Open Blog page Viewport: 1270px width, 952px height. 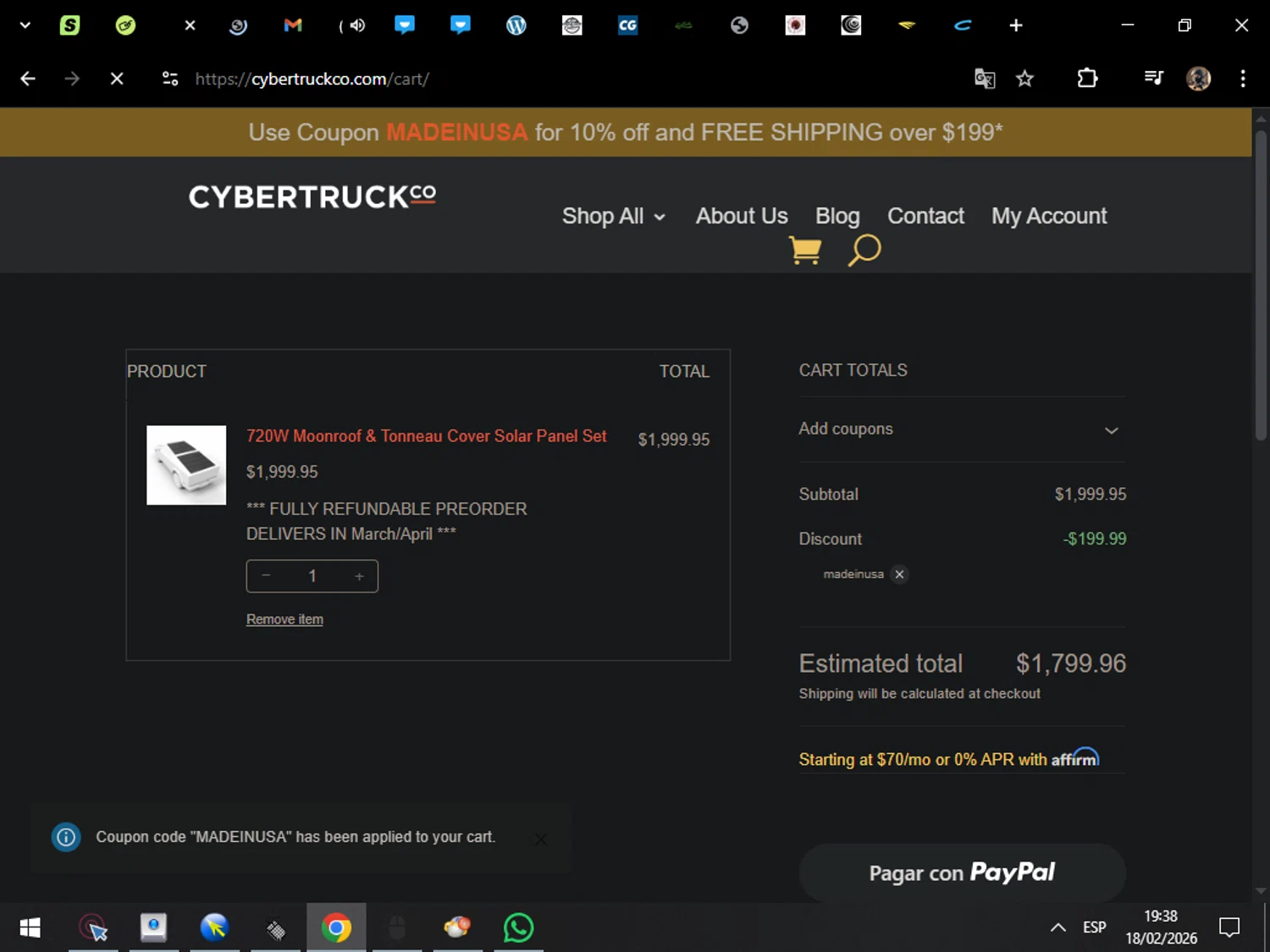click(837, 216)
